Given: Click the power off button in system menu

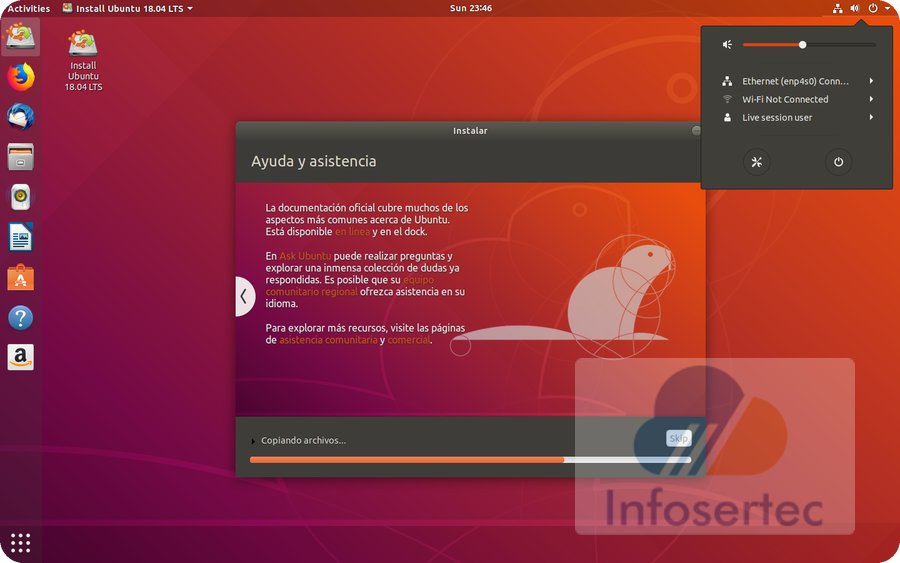Looking at the screenshot, I should [x=838, y=162].
